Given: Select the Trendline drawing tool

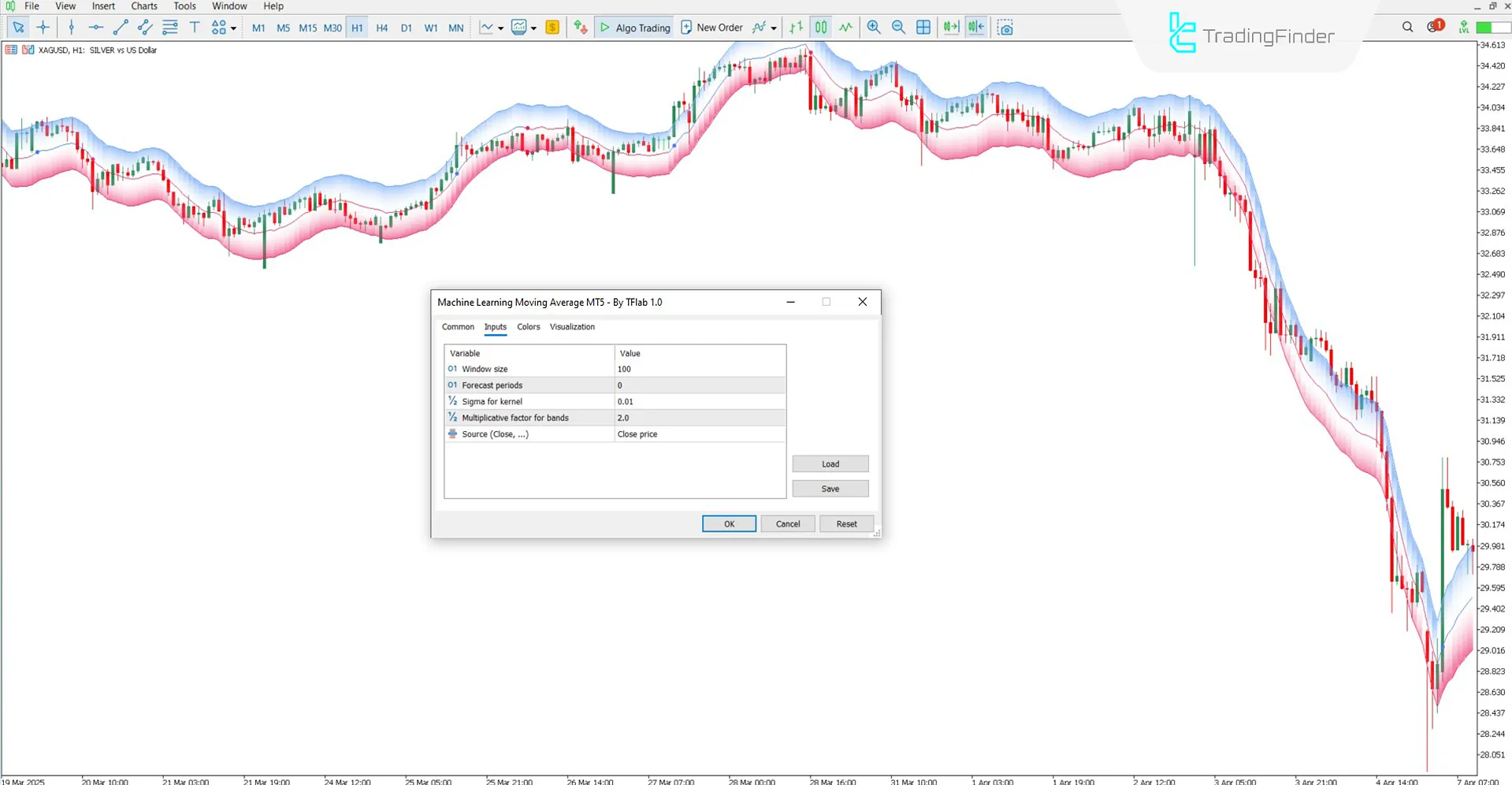Looking at the screenshot, I should click(x=120, y=27).
